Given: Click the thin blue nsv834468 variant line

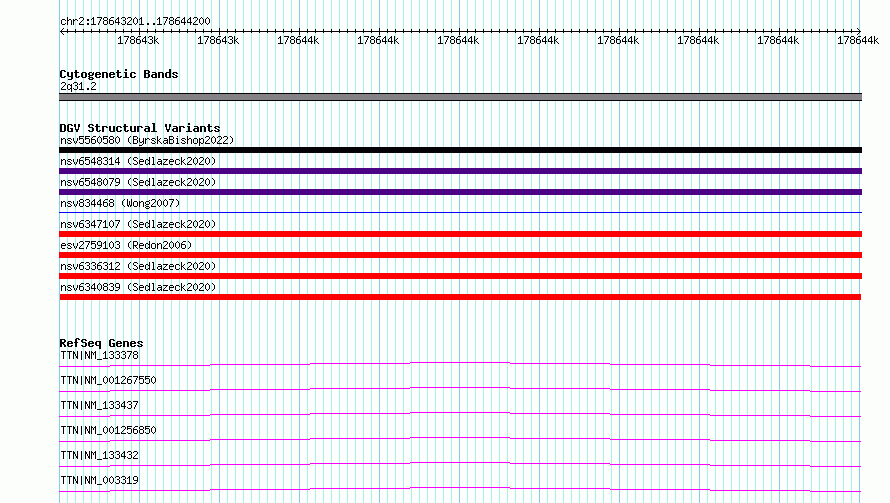Looking at the screenshot, I should pyautogui.click(x=460, y=212).
